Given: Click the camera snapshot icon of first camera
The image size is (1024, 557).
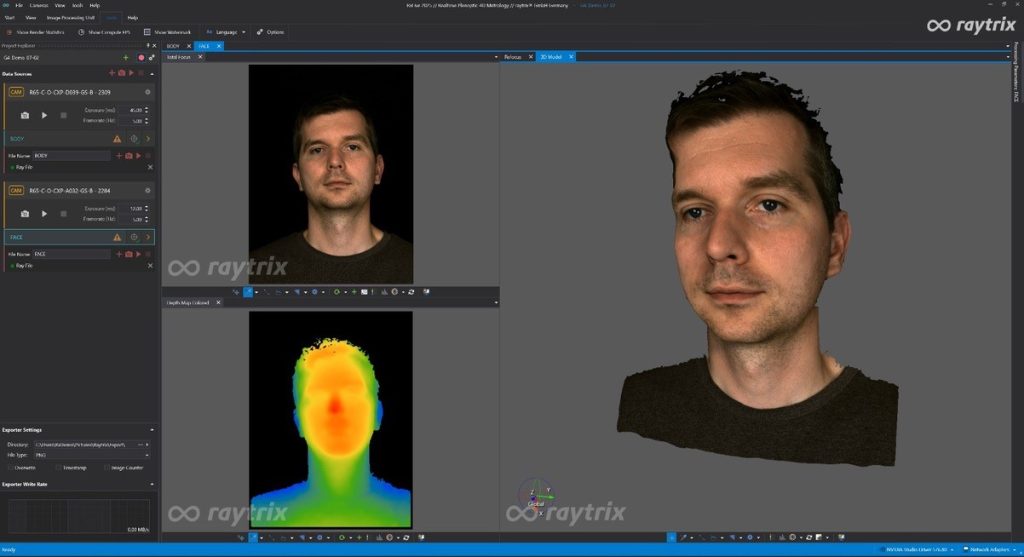Looking at the screenshot, I should pyautogui.click(x=25, y=116).
